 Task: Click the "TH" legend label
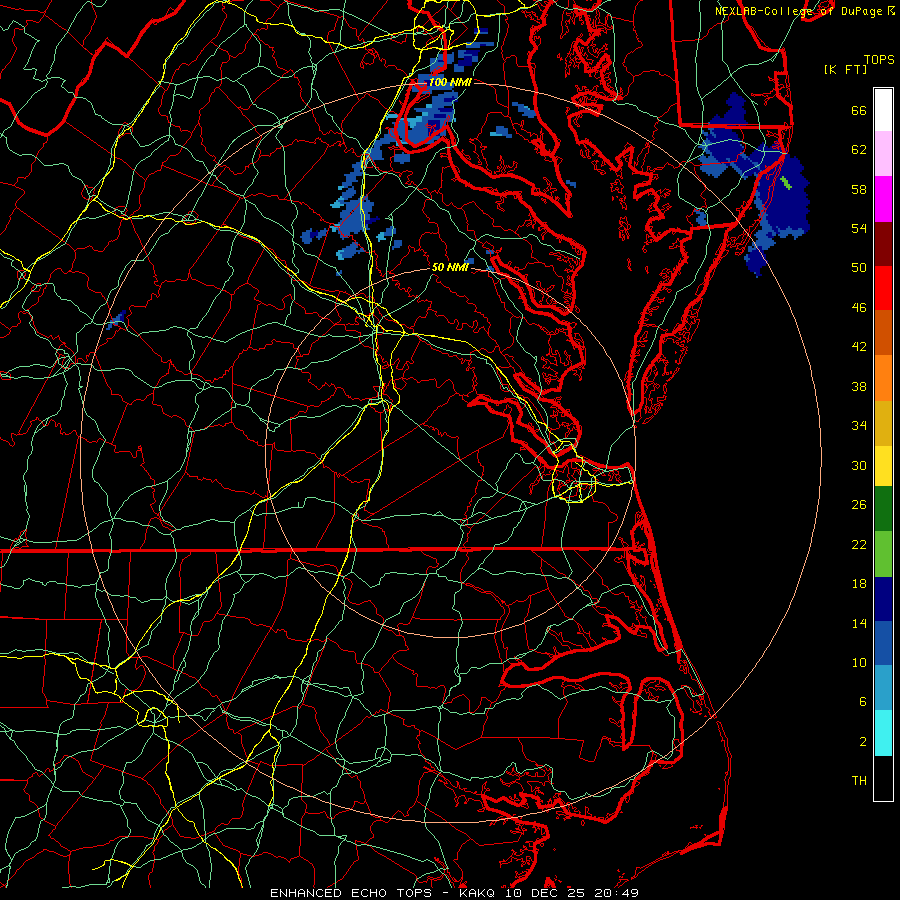click(x=859, y=781)
